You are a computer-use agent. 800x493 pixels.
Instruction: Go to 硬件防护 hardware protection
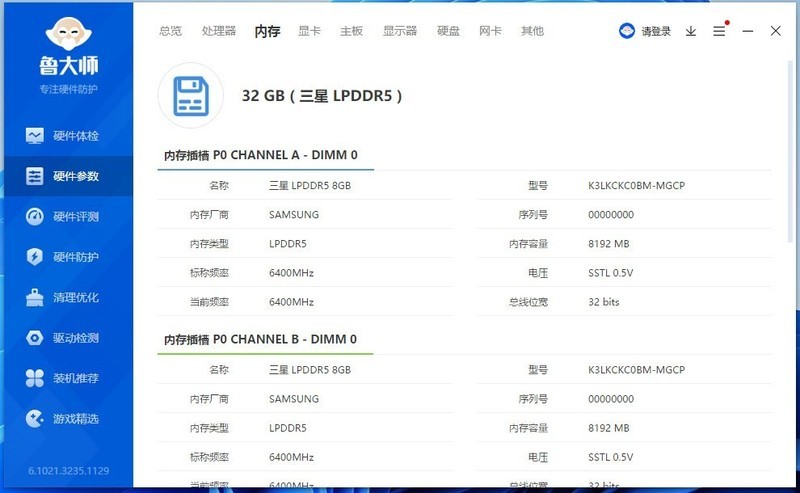pyautogui.click(x=66, y=257)
